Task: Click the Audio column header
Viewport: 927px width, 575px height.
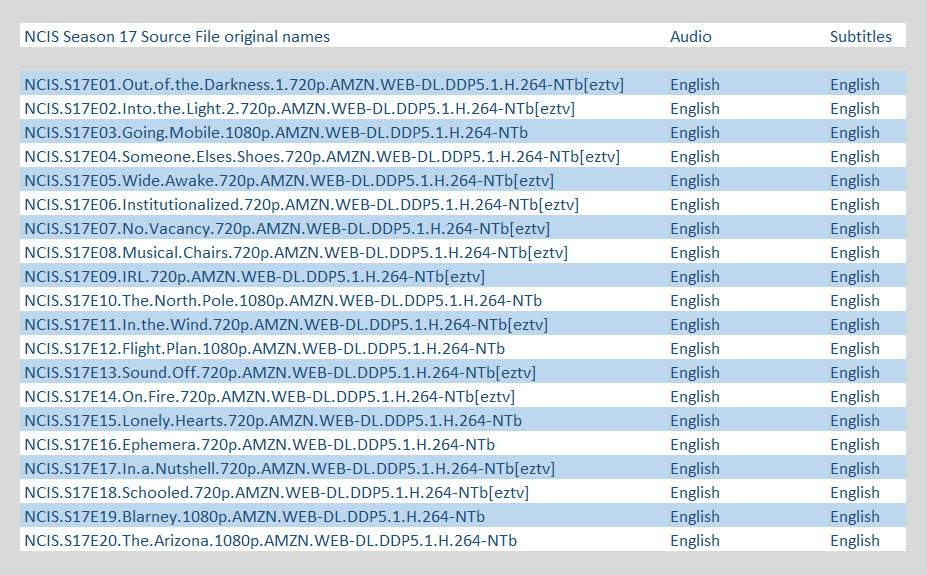Action: [x=691, y=37]
